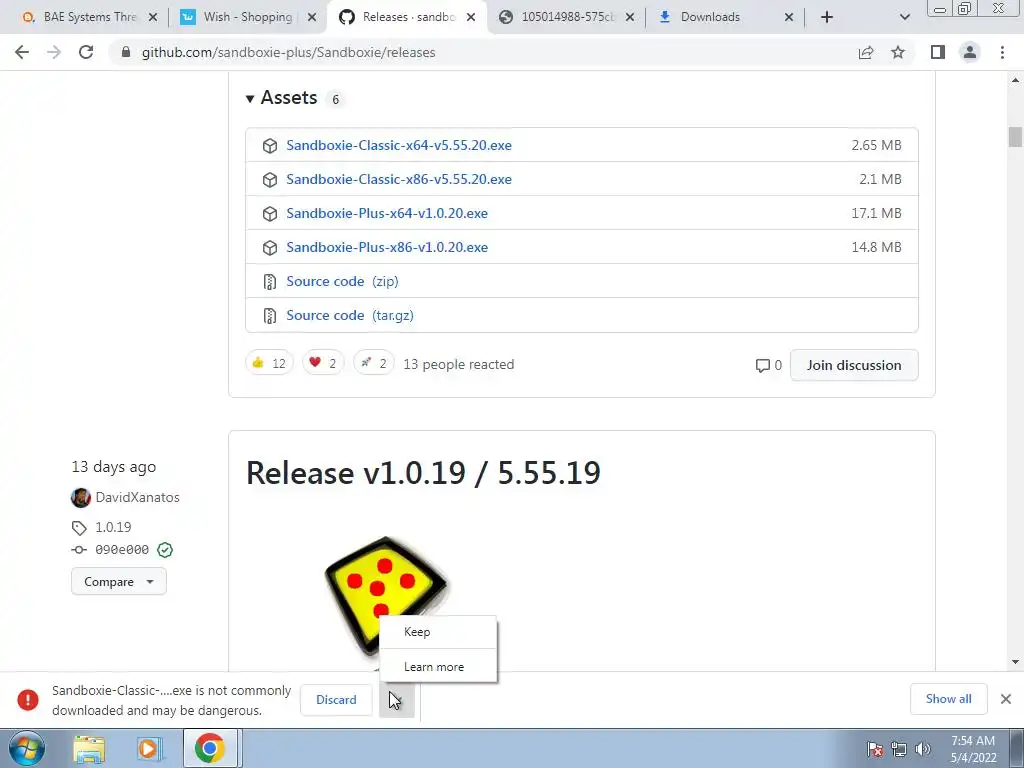This screenshot has width=1024, height=768.
Task: Open Release v1.0.19 / 5.55.19 heading
Action: [x=423, y=473]
